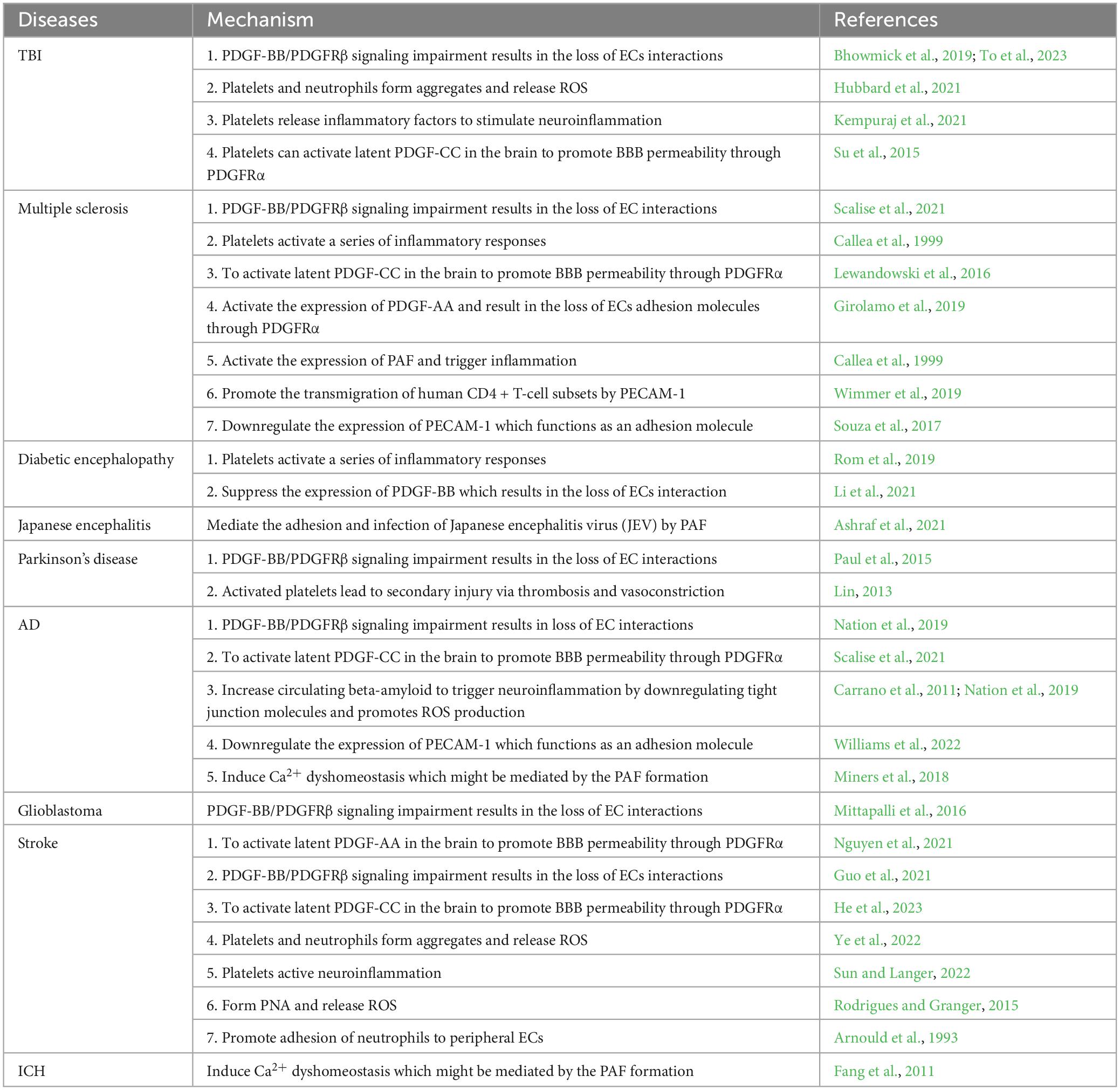Image resolution: width=1120 pixels, height=1090 pixels.
Task: Open the Arnould et al., 1993 reference
Action: coord(896,1037)
